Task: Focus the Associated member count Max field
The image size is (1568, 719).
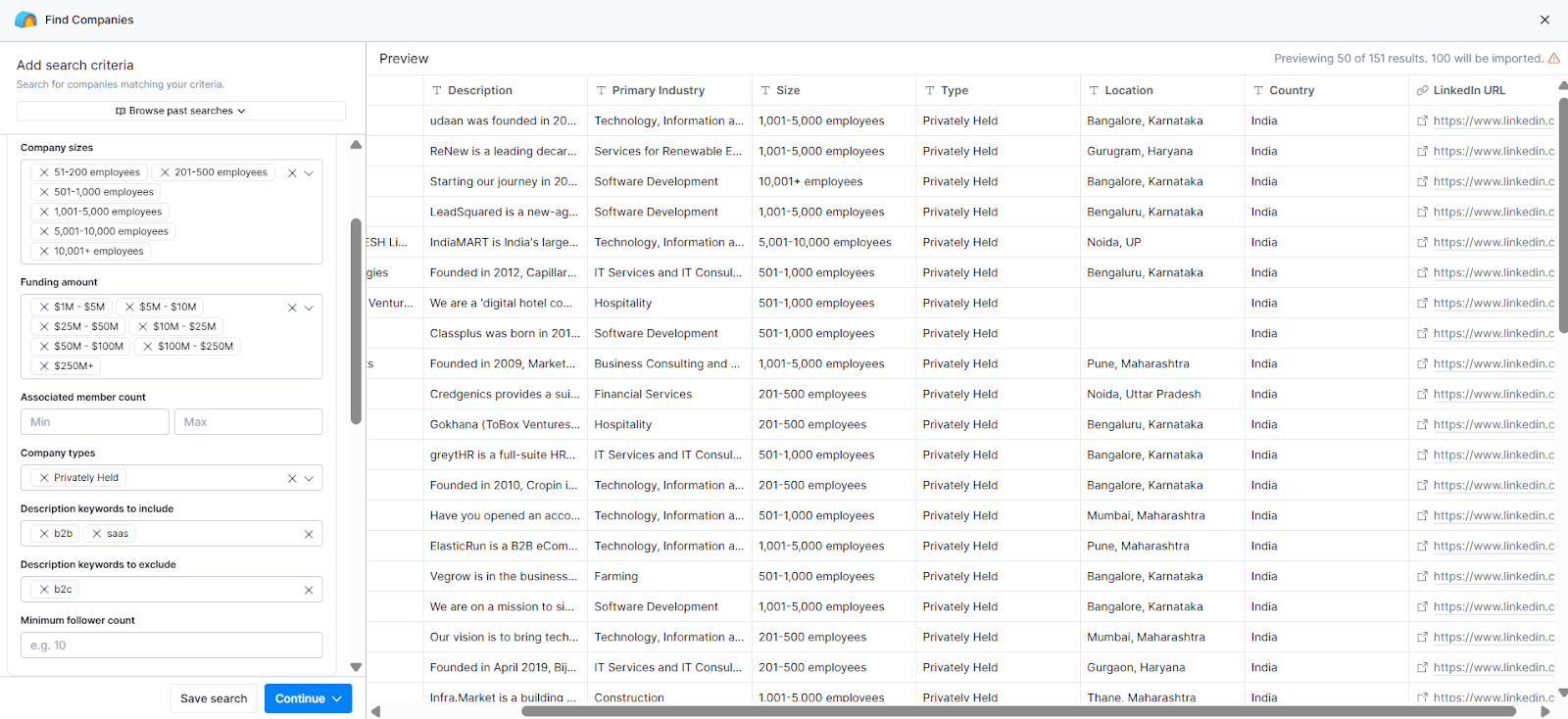Action: coord(248,422)
